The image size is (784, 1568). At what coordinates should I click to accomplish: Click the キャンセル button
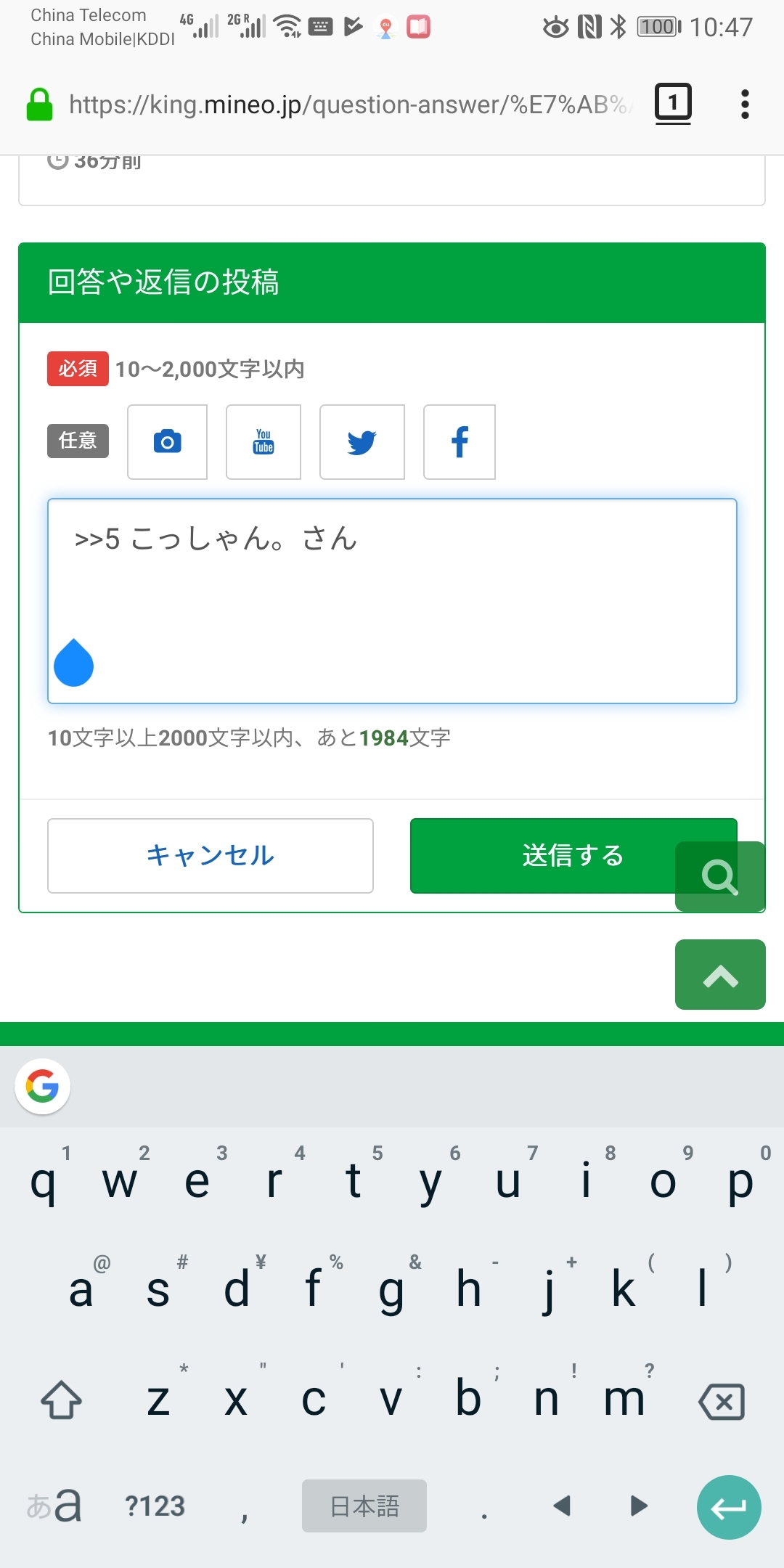(211, 855)
